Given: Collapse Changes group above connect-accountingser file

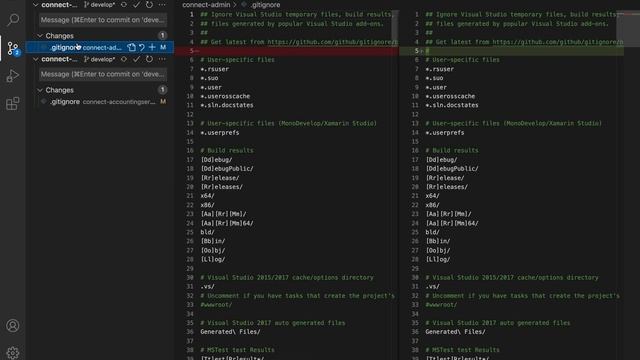Looking at the screenshot, I should click(40, 90).
